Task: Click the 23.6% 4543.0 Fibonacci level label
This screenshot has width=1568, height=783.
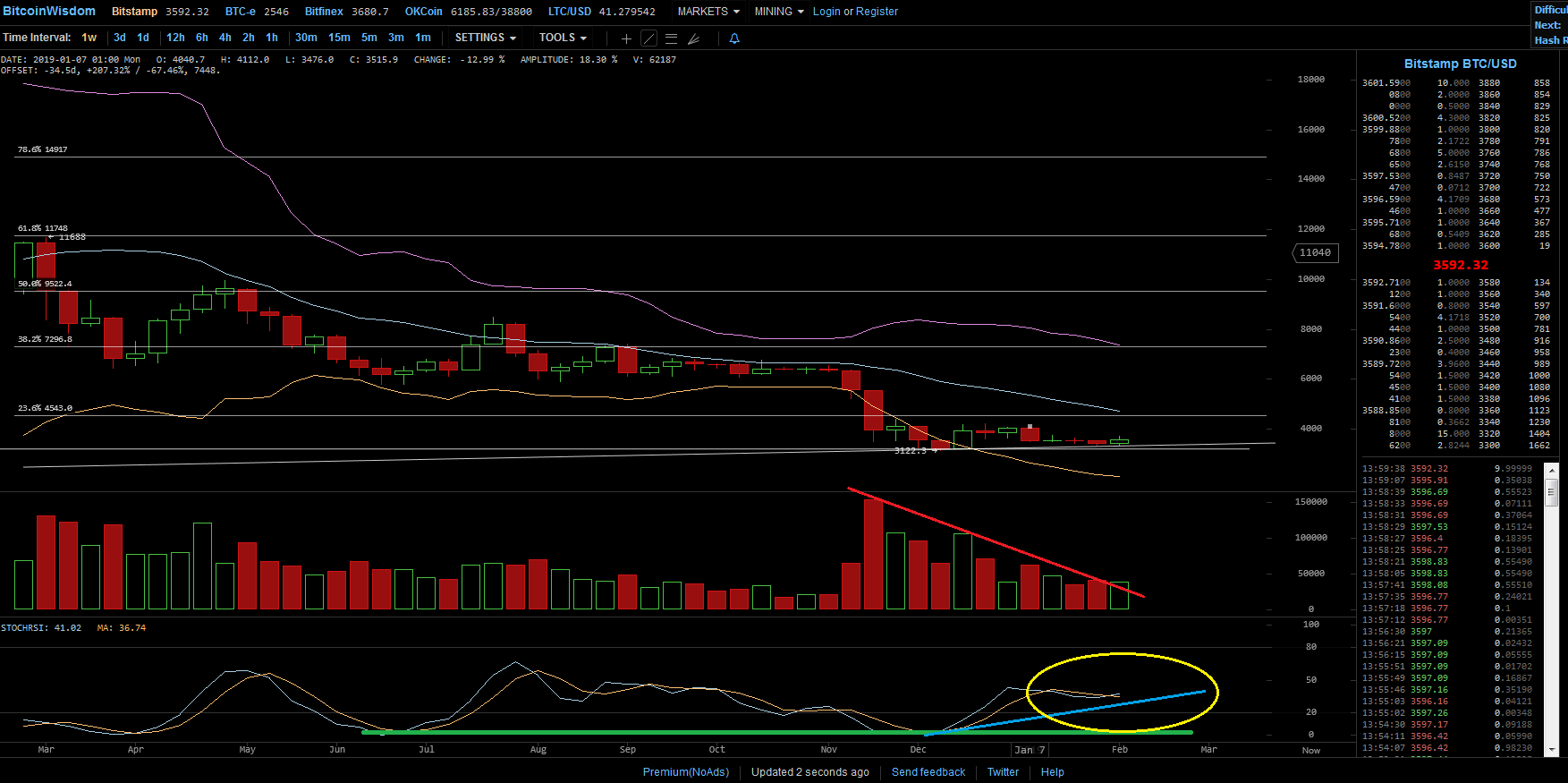Action: 45,408
